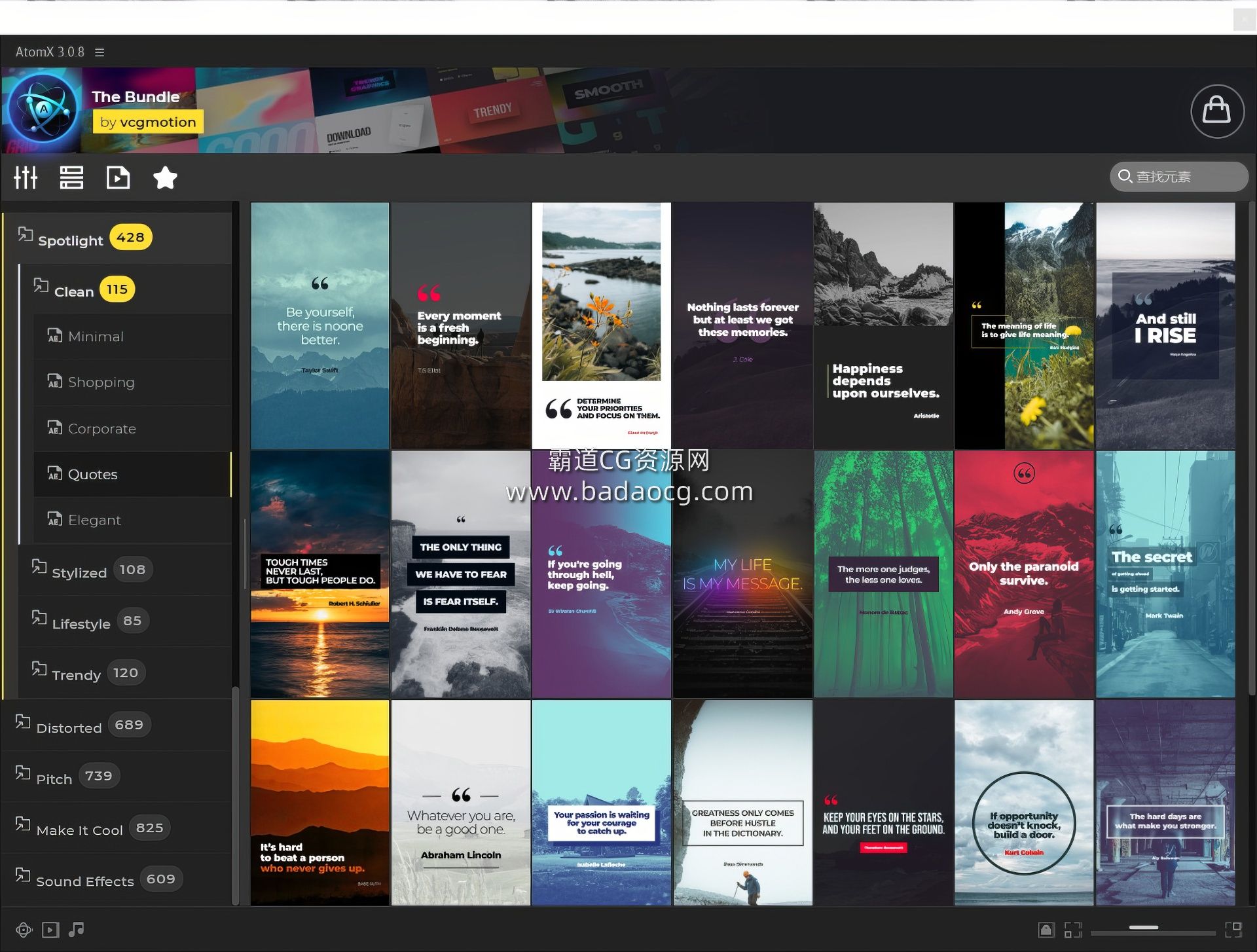Click the lock icon near the zoom slider
Image resolution: width=1257 pixels, height=952 pixels.
(x=1046, y=930)
